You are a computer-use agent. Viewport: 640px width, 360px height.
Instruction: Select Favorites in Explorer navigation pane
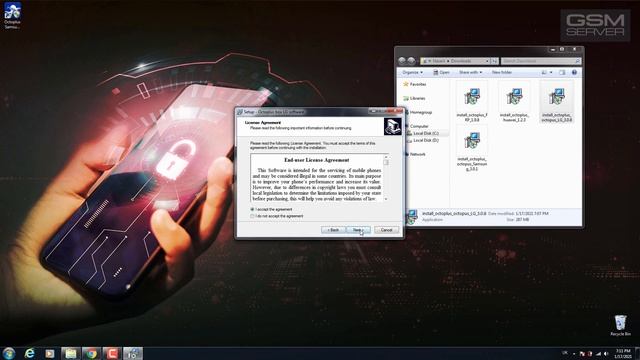click(x=415, y=84)
